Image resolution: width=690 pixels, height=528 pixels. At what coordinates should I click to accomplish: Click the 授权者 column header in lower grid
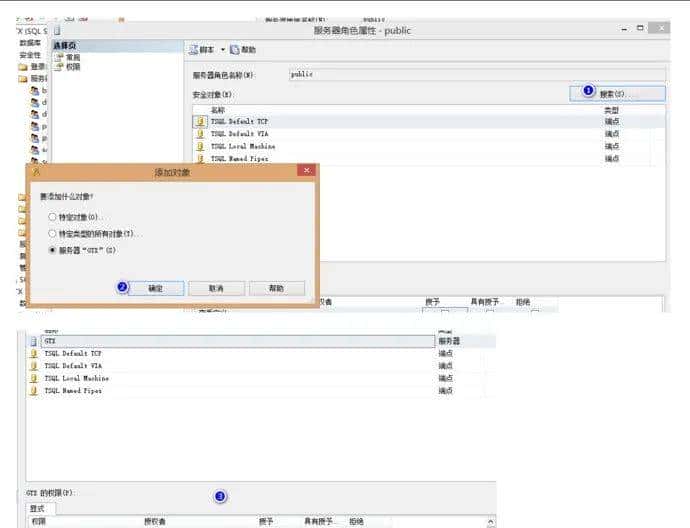[x=155, y=521]
